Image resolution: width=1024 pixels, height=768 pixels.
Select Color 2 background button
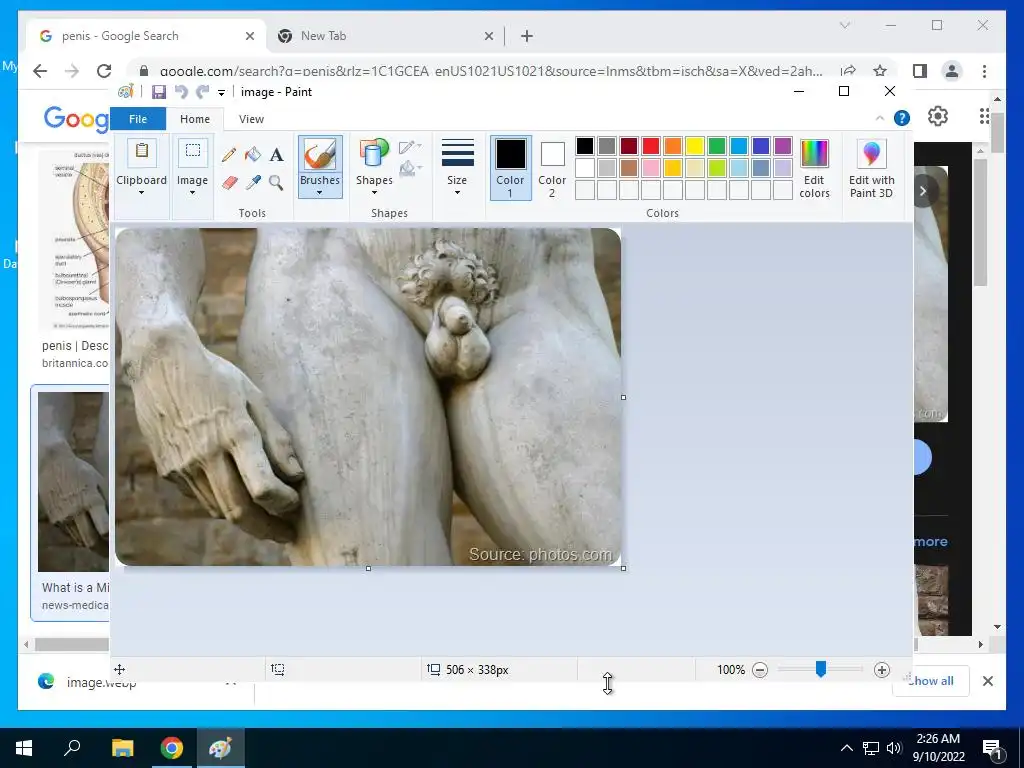click(x=552, y=168)
